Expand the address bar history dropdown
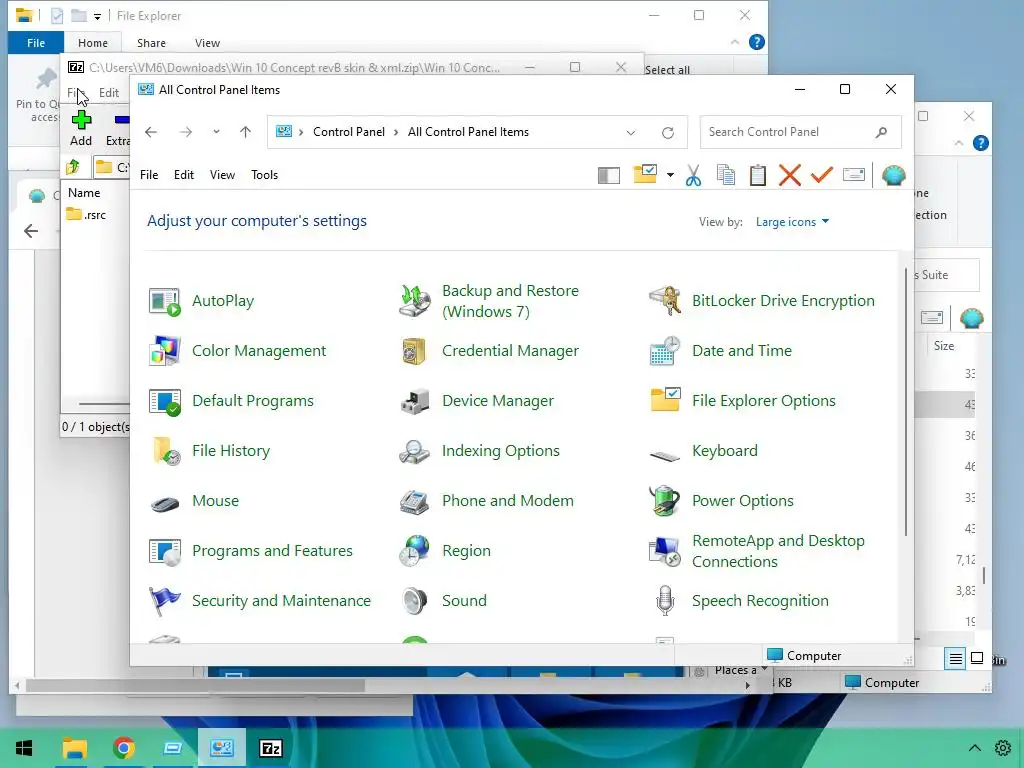This screenshot has width=1024, height=768. [630, 133]
